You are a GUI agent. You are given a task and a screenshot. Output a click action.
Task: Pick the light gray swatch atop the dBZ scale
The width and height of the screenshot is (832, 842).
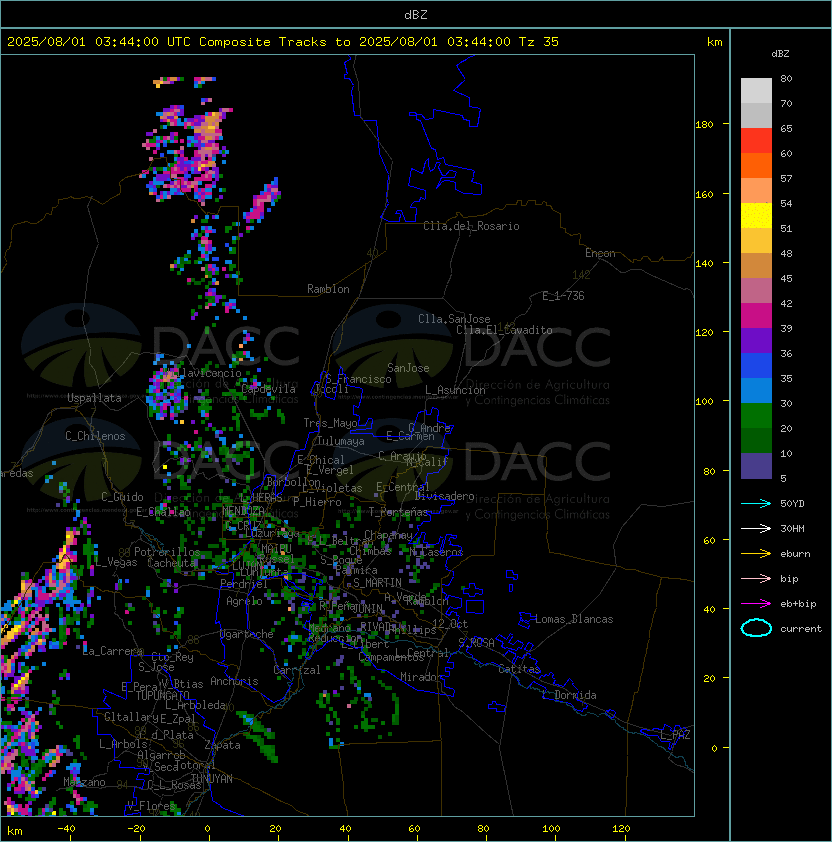(x=756, y=91)
